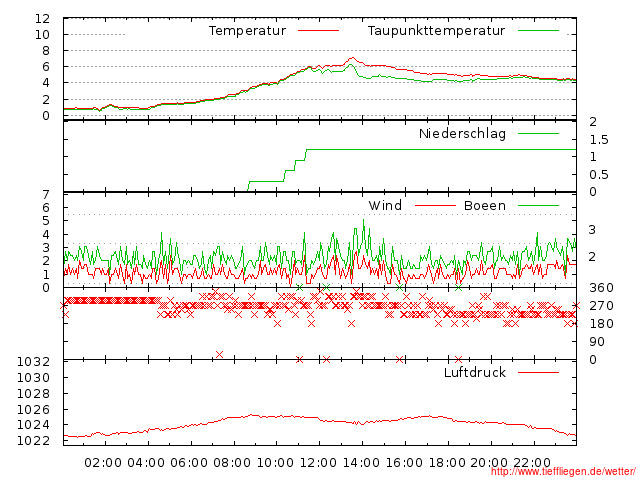This screenshot has height=480, width=640.
Task: Click the 0.5 precipitation axis value
Action: click(x=599, y=175)
